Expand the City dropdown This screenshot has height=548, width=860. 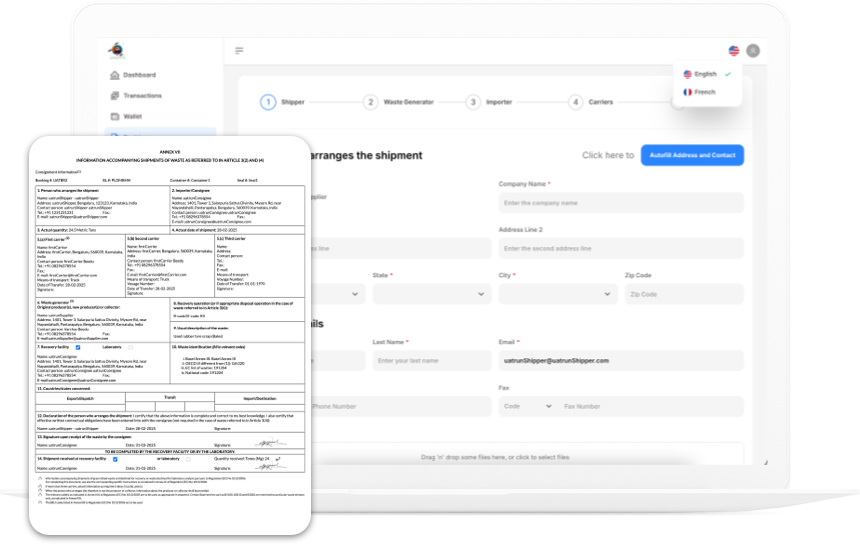point(558,295)
